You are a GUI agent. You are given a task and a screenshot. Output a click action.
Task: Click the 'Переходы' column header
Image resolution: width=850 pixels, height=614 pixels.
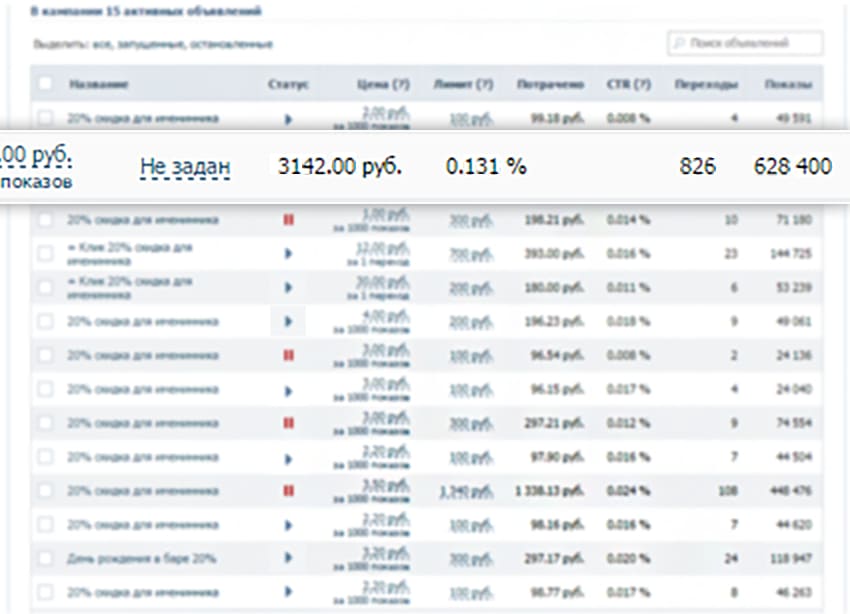706,84
